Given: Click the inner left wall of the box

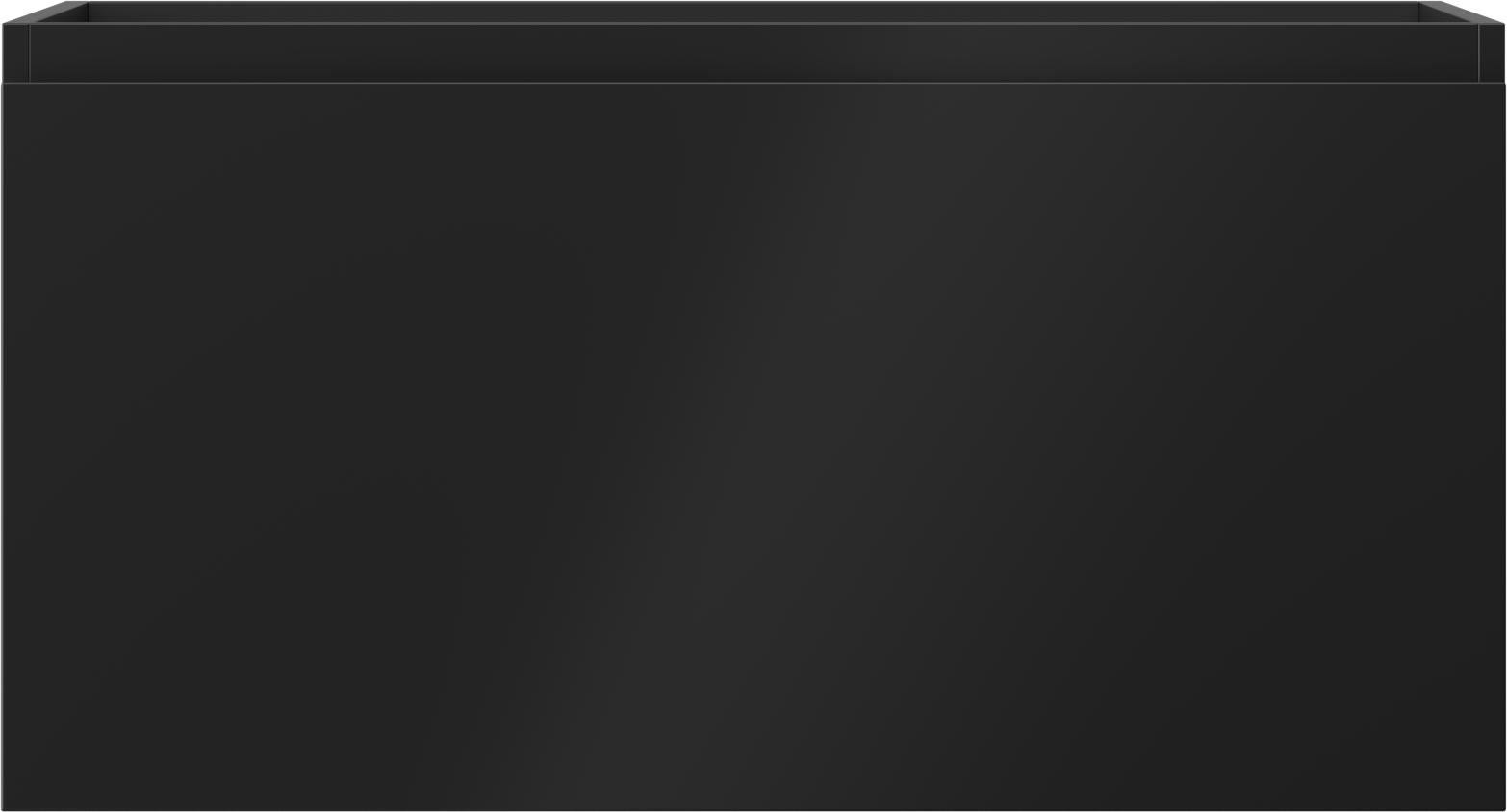Looking at the screenshot, I should (59, 13).
